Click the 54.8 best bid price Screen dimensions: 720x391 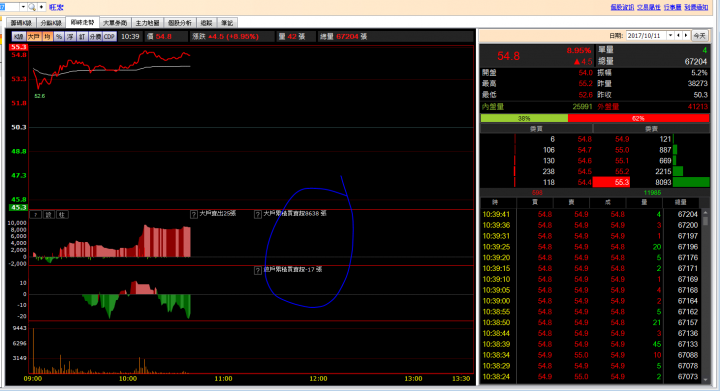585,139
